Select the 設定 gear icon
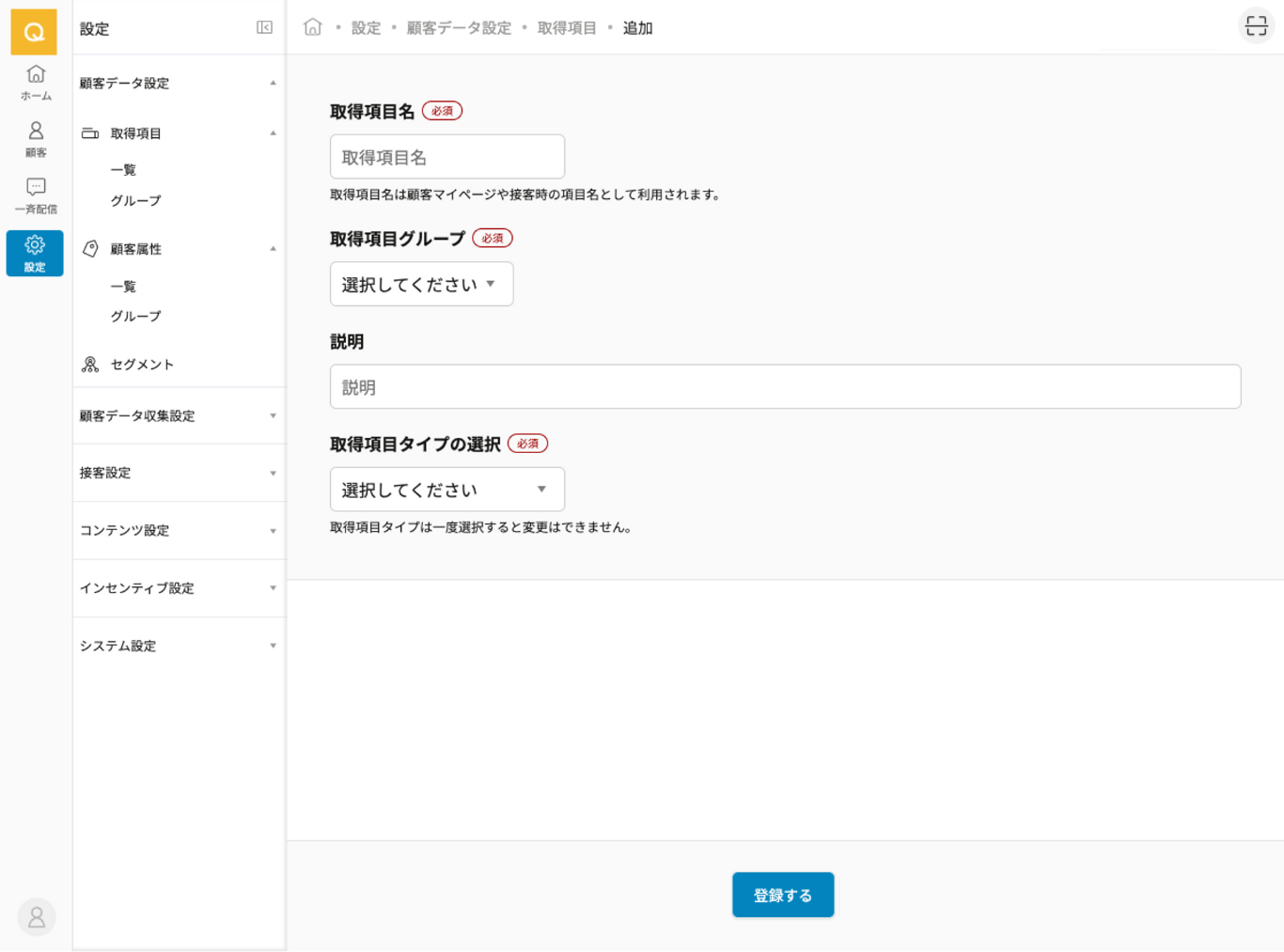 tap(35, 253)
